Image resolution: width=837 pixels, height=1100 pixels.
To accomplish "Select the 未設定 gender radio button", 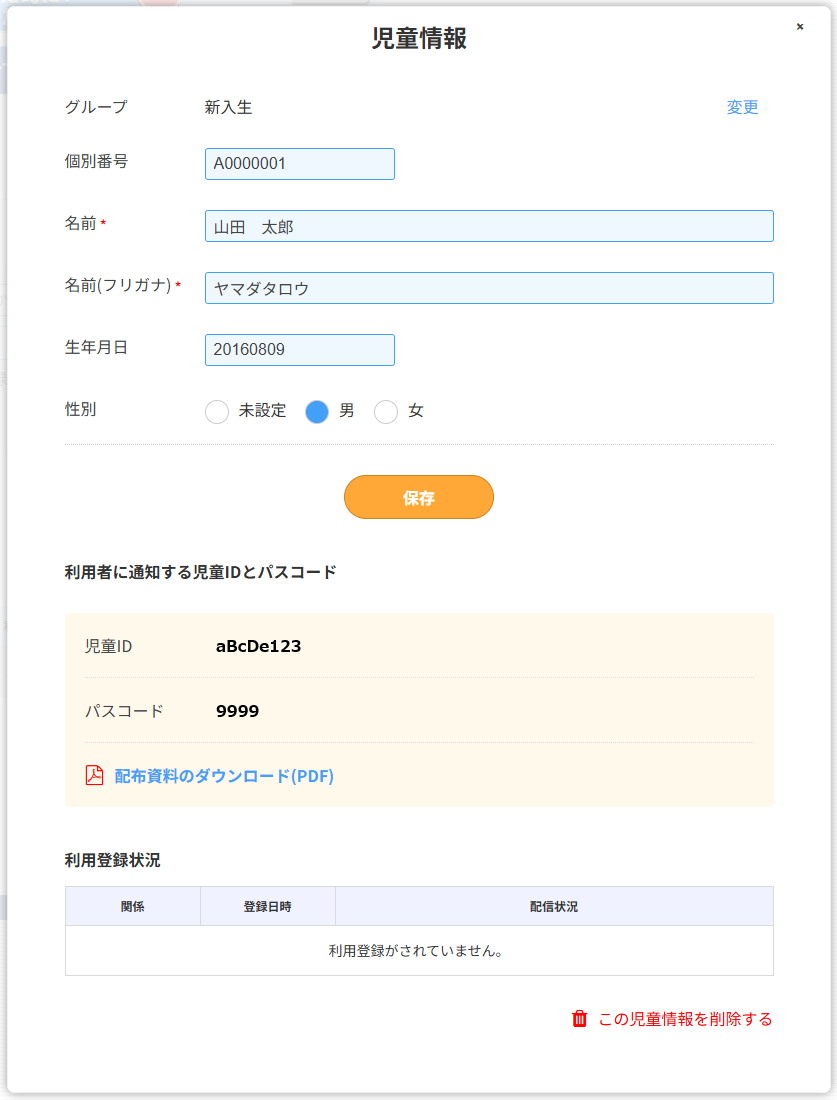I will [x=217, y=412].
